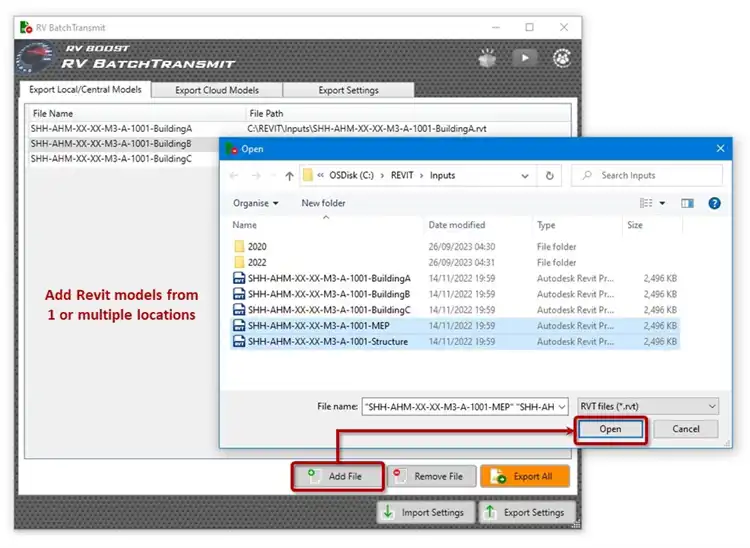Viewport: 750px width, 548px height.
Task: Open the community/support icon in header
Action: coord(562,58)
